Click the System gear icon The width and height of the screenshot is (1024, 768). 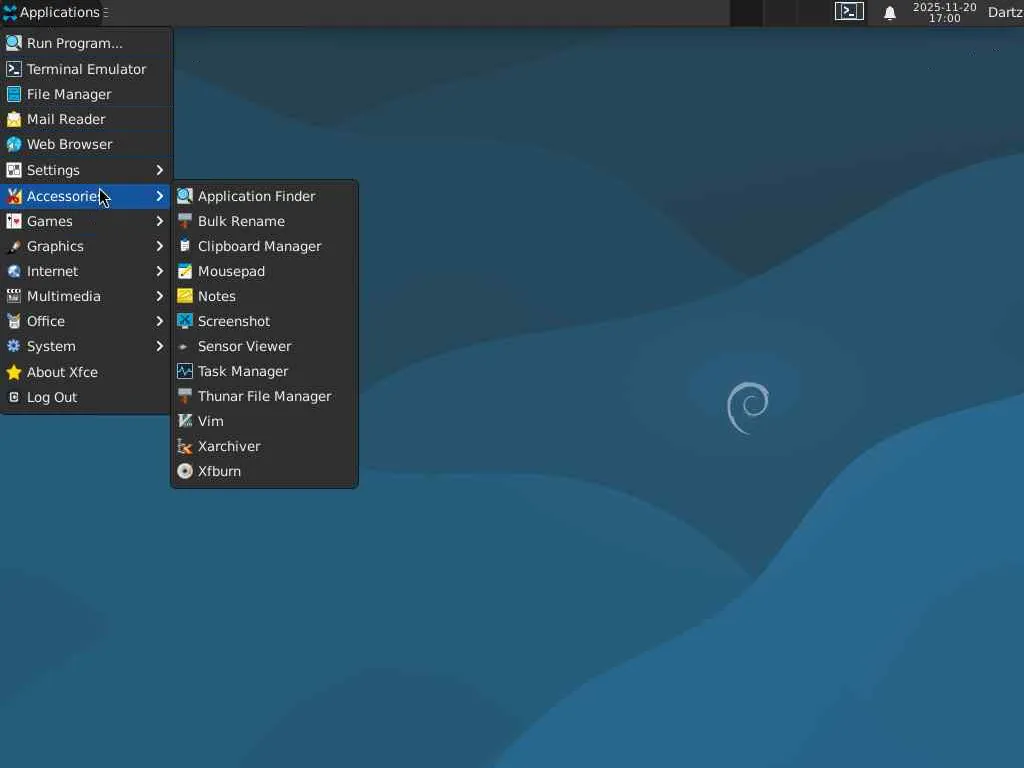tap(14, 346)
